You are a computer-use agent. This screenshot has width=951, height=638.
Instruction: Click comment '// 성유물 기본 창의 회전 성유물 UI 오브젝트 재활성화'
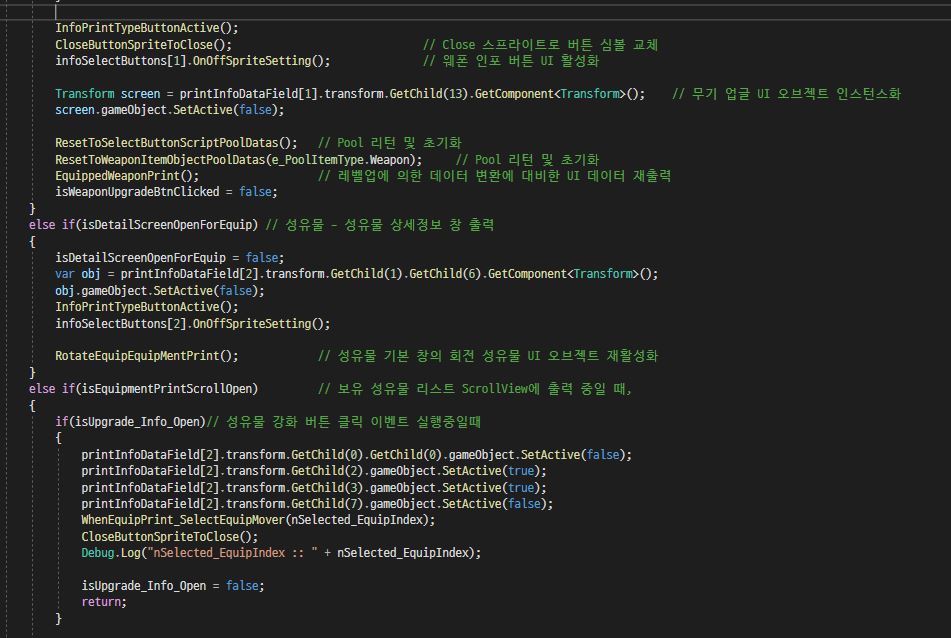pyautogui.click(x=488, y=356)
